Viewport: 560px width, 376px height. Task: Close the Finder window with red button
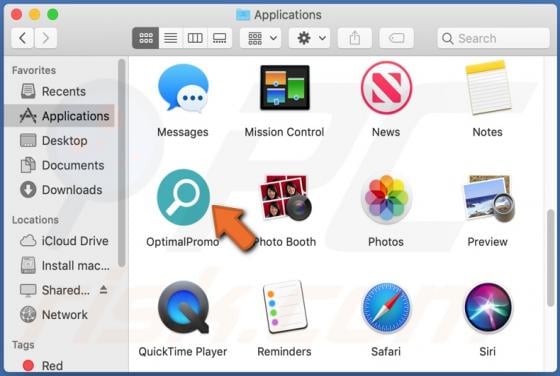[x=16, y=14]
